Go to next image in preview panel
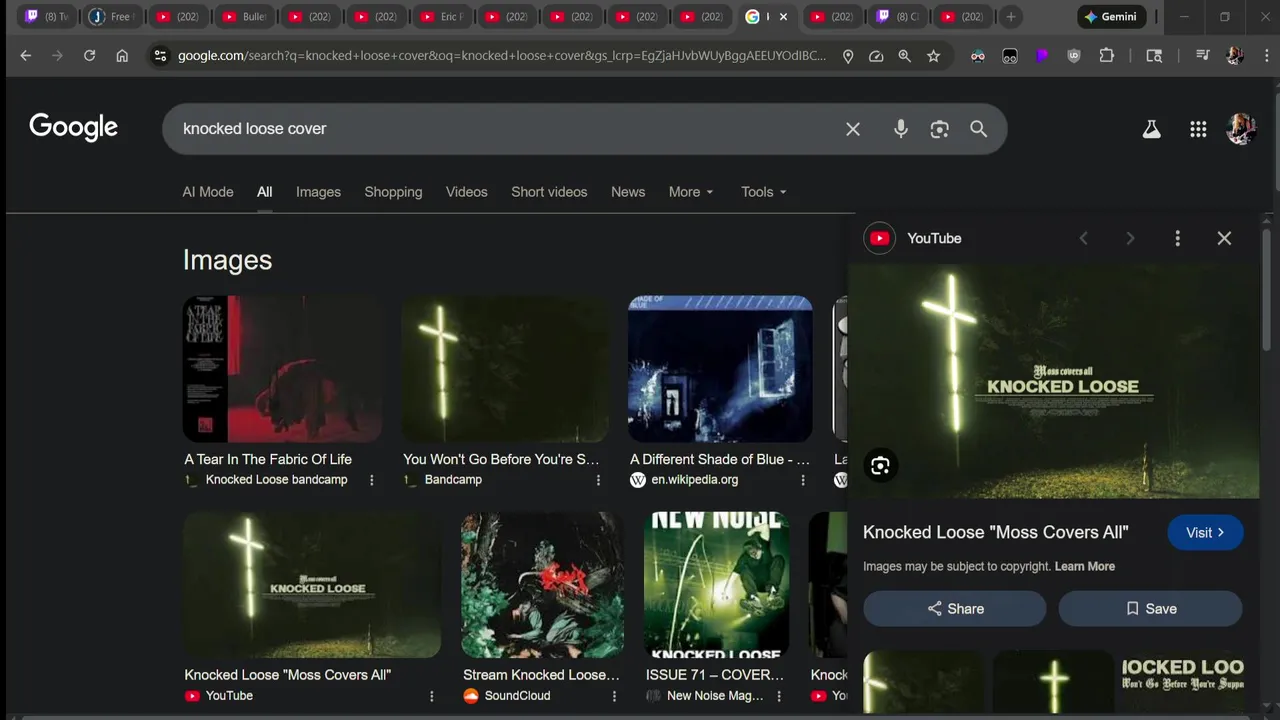The width and height of the screenshot is (1280, 720). click(1130, 238)
